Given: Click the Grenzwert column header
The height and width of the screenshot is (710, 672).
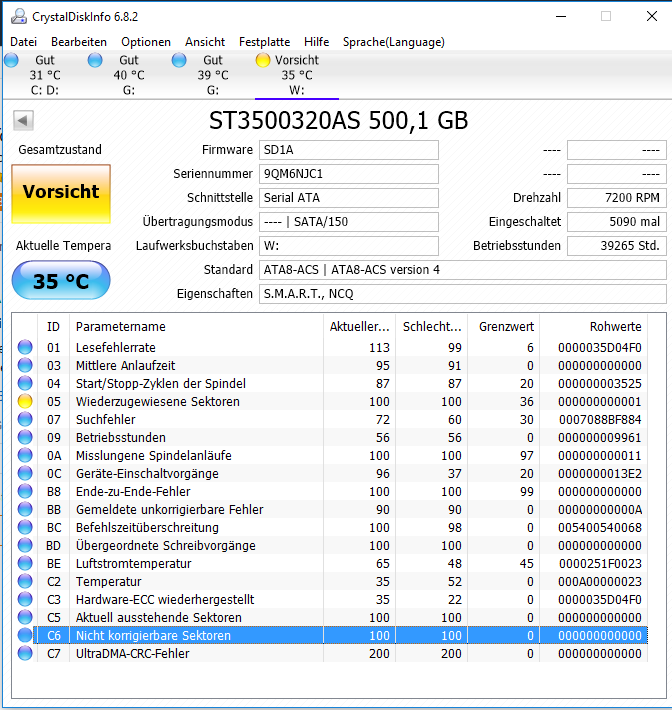Looking at the screenshot, I should click(504, 326).
